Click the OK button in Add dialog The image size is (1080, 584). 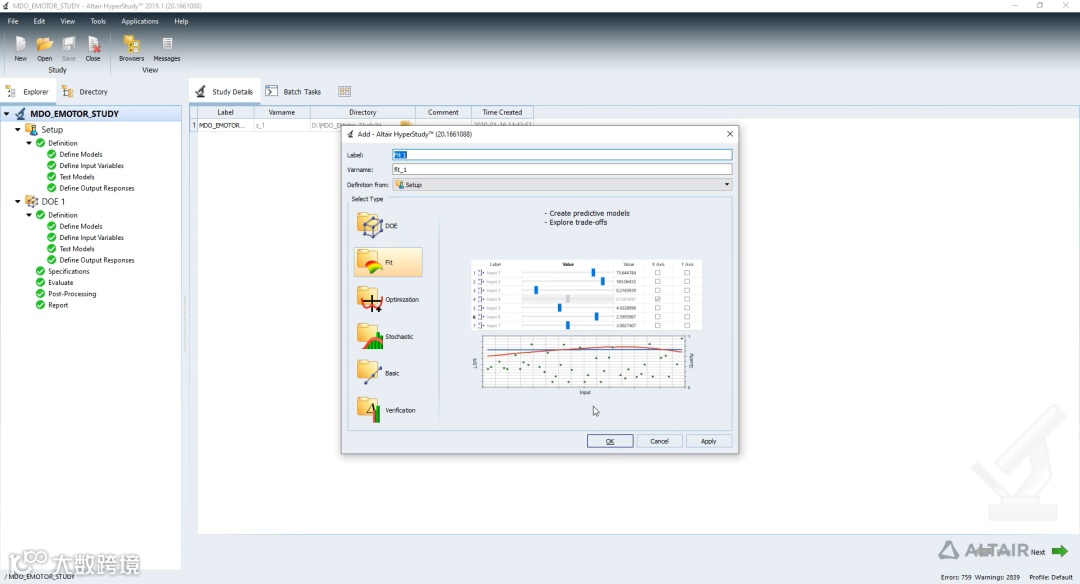(610, 441)
